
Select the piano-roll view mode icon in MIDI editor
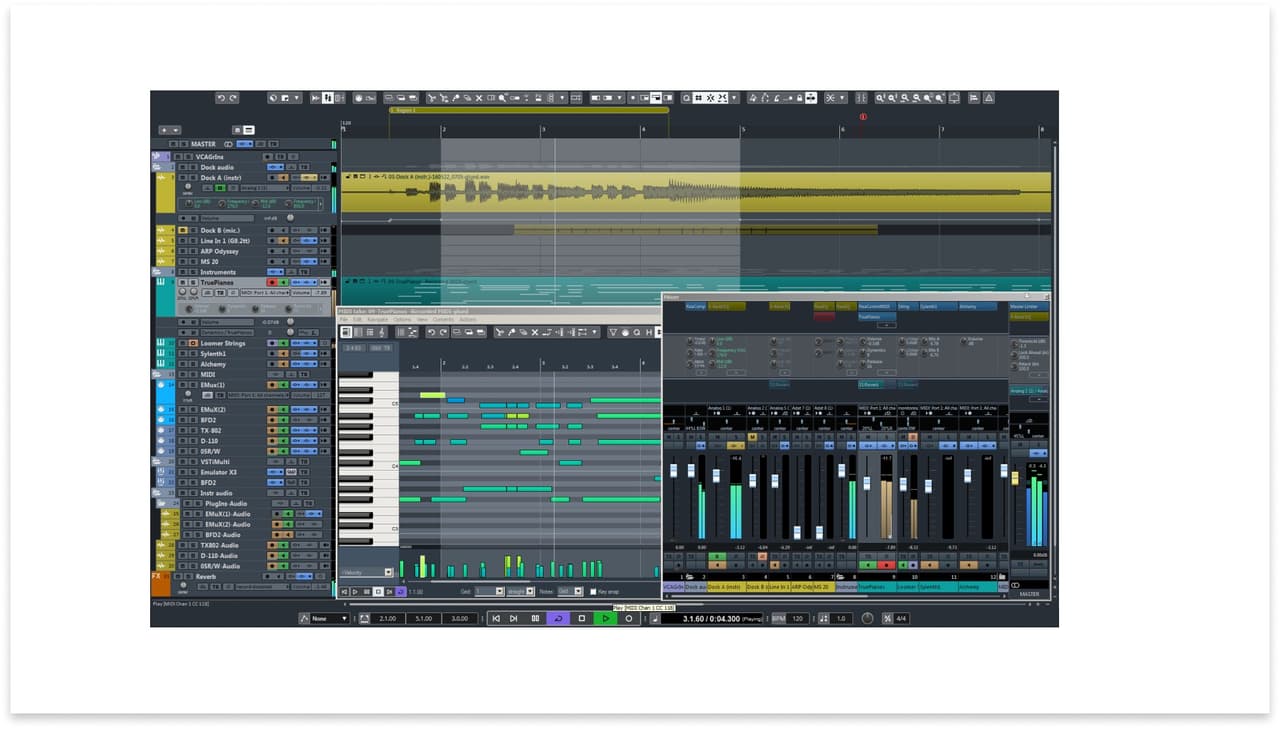point(346,331)
